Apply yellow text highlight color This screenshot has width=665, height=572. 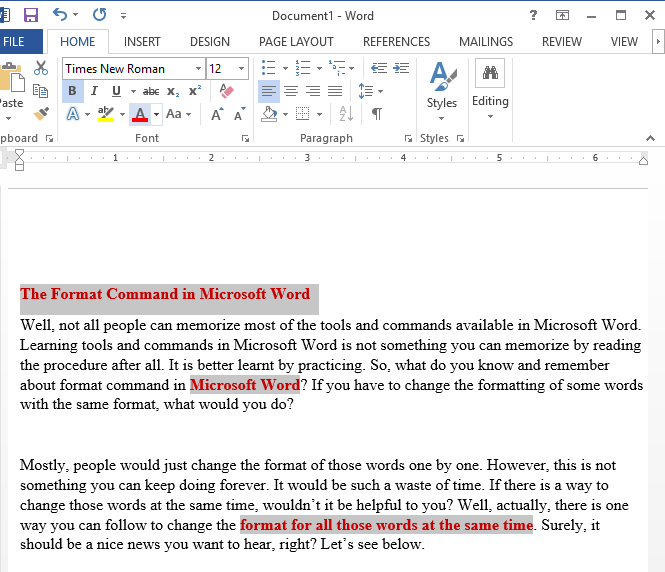(106, 114)
